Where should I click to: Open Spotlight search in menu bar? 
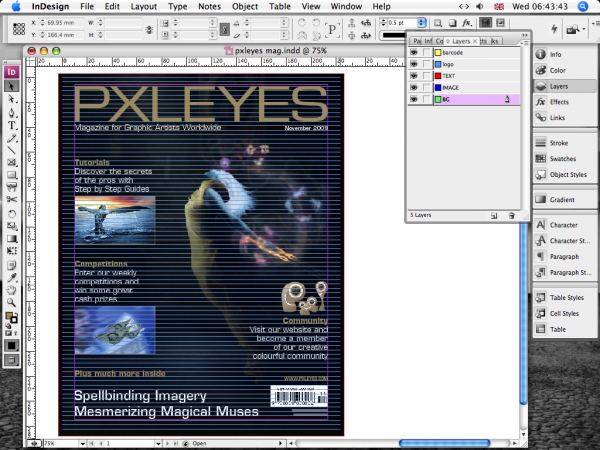pyautogui.click(x=582, y=7)
